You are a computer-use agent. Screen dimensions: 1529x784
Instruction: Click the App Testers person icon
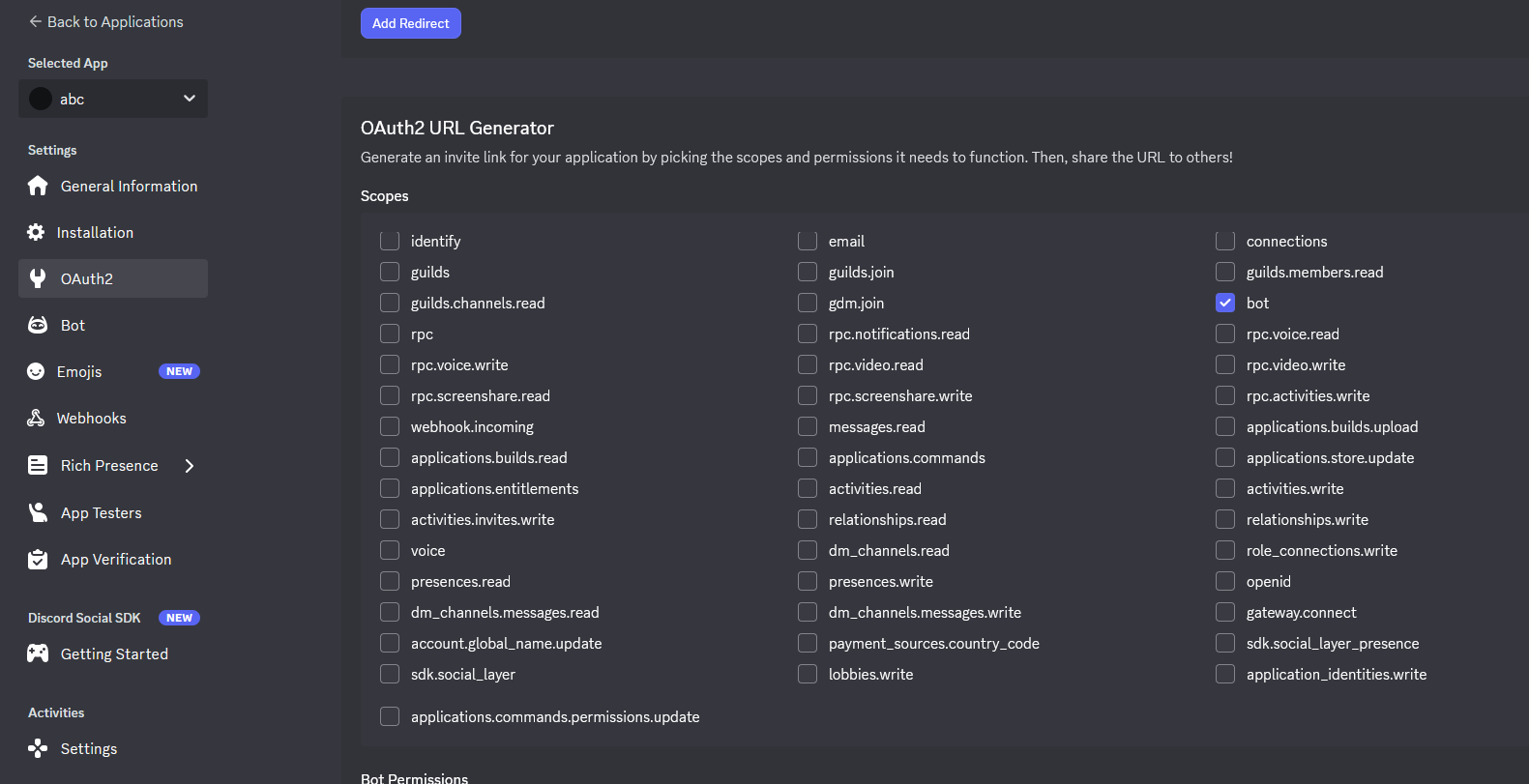38,512
